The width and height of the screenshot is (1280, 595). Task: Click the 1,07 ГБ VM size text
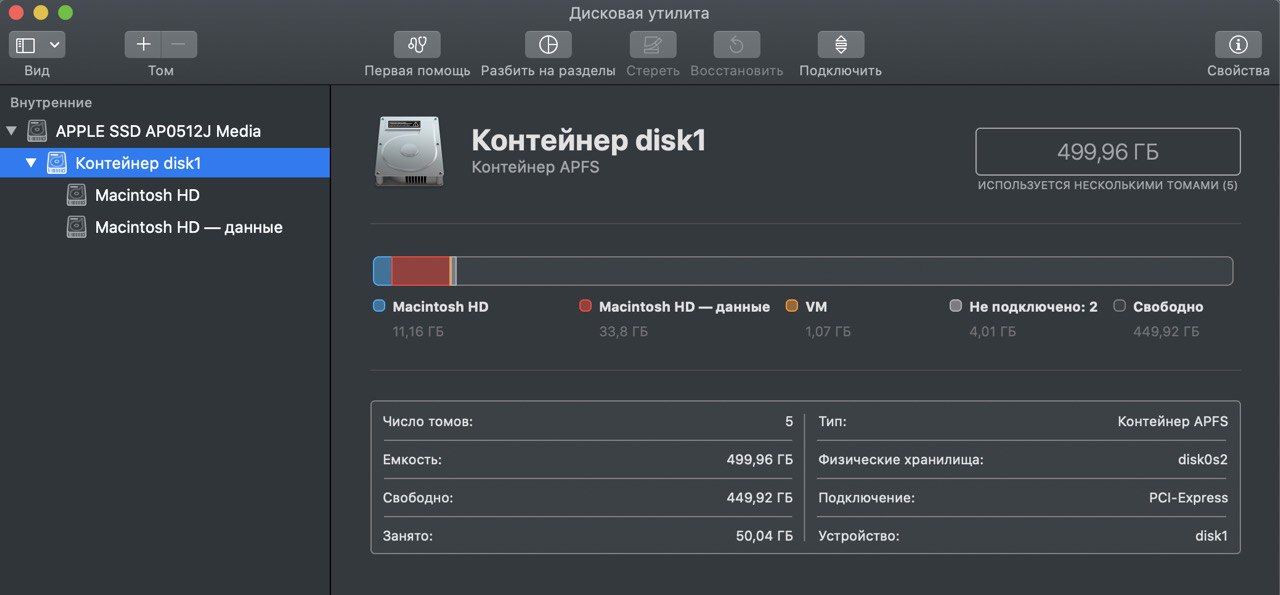click(x=828, y=331)
